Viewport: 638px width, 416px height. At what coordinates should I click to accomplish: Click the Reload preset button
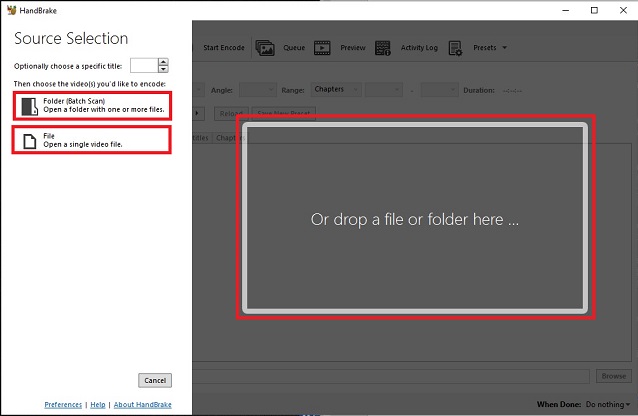coord(231,114)
